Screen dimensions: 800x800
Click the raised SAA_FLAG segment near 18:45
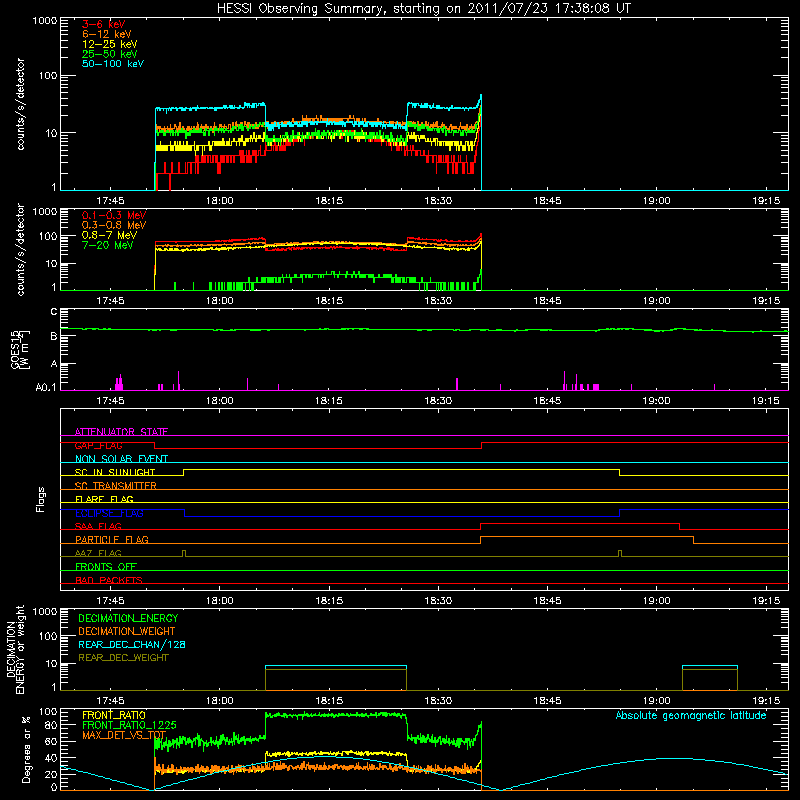click(580, 523)
